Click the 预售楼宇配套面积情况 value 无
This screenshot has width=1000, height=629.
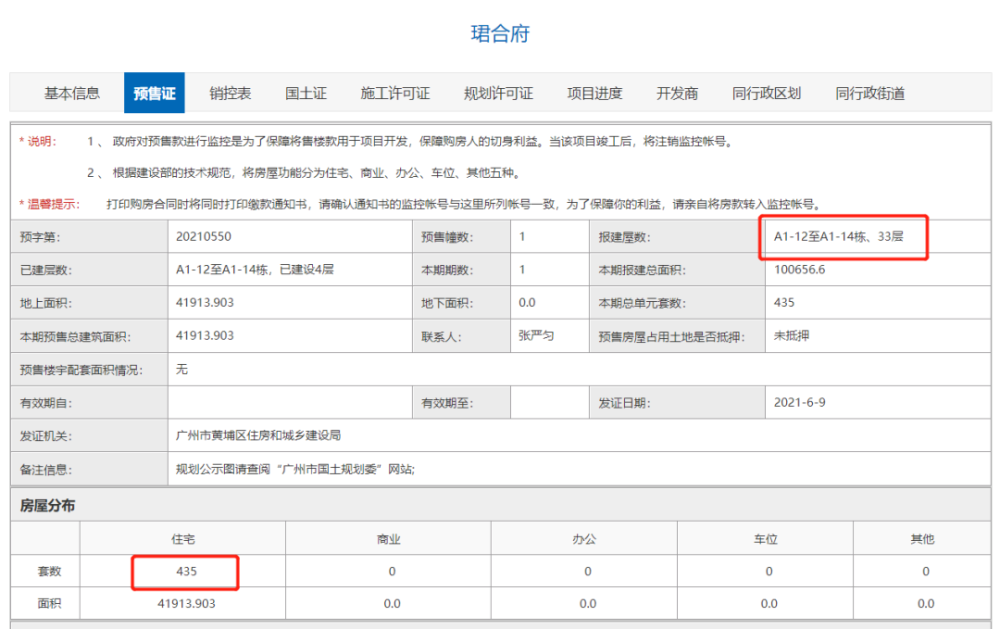click(182, 369)
